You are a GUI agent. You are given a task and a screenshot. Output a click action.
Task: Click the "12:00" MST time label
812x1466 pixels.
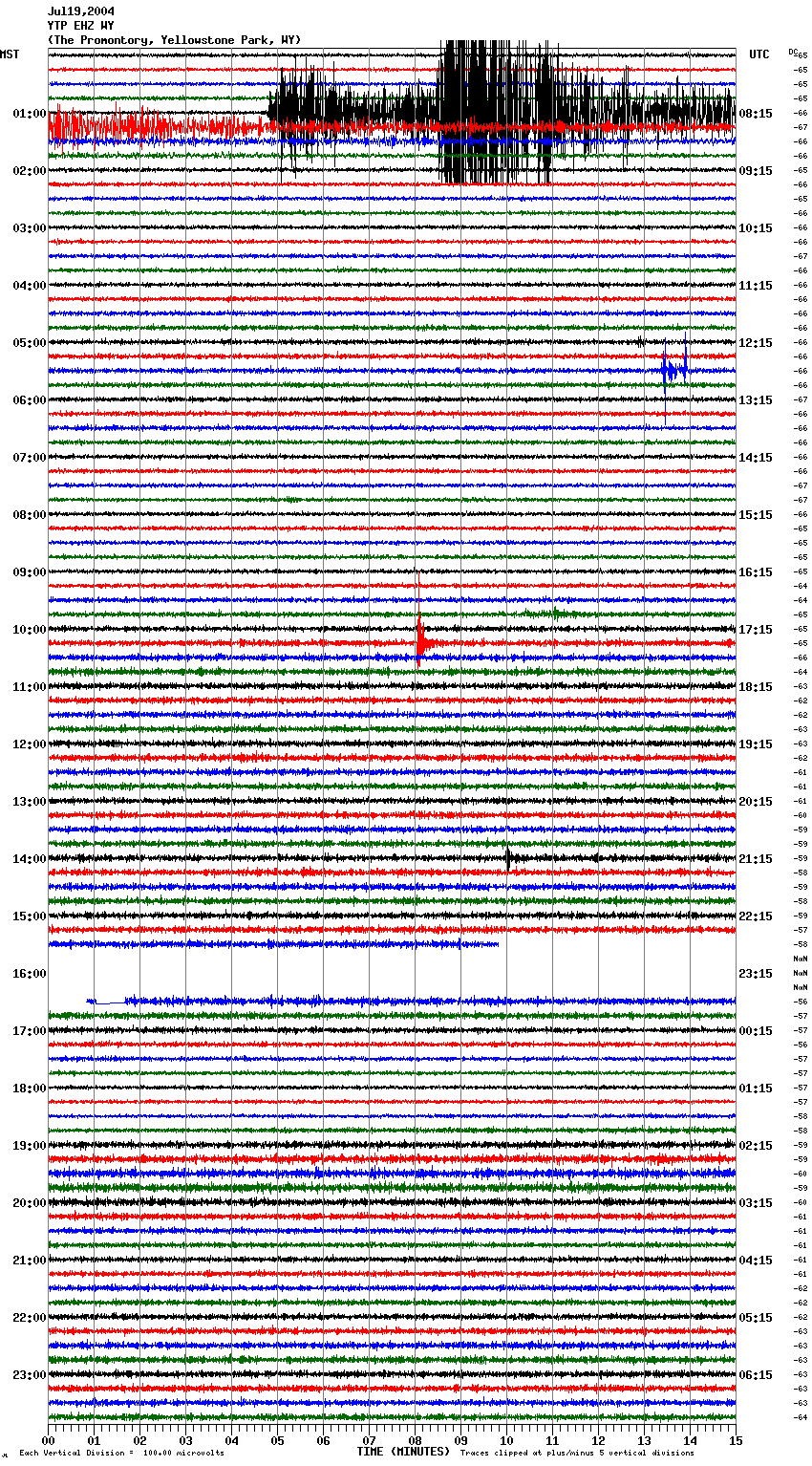[x=30, y=744]
